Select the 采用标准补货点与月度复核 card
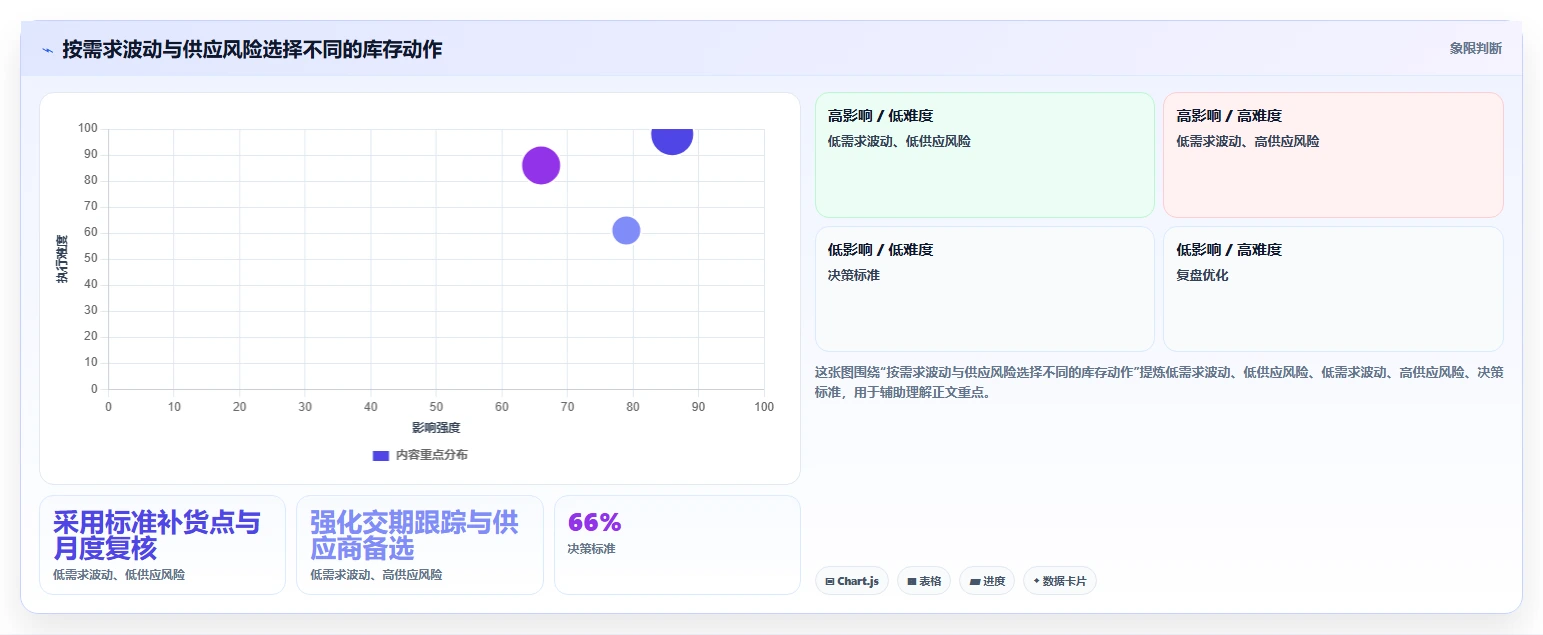The image size is (1543, 635). [x=163, y=545]
